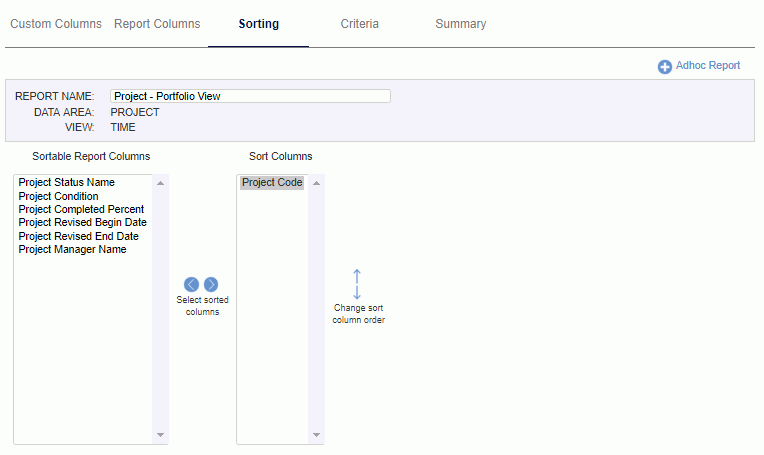Screen dimensions: 764x455
Task: Click the Adhoc Report plus icon
Action: 665,67
